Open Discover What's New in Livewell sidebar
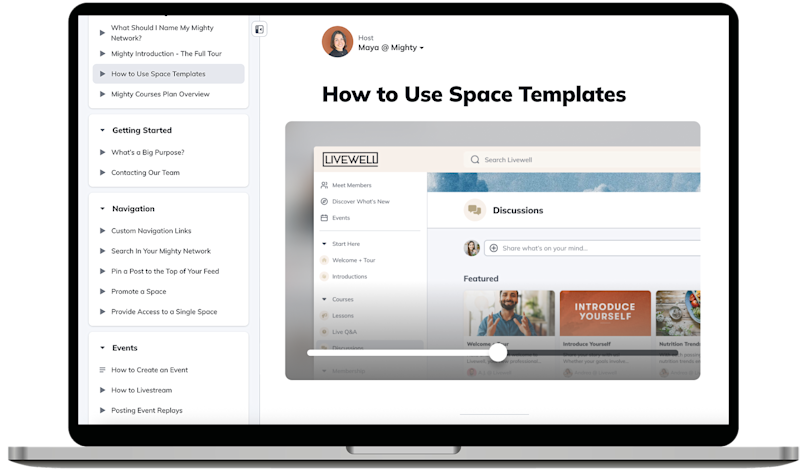800x470 pixels. point(360,202)
